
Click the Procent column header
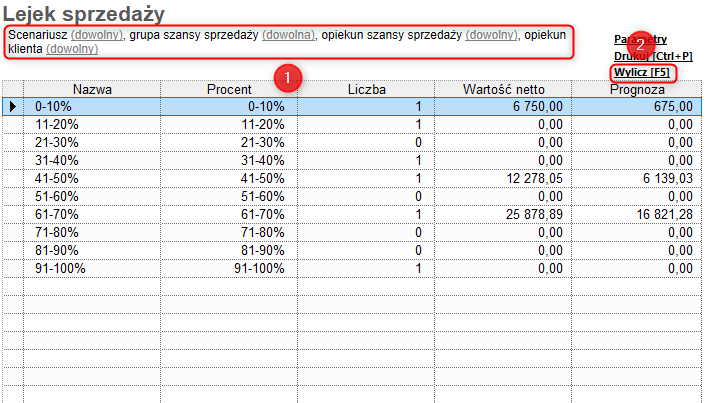(x=229, y=89)
